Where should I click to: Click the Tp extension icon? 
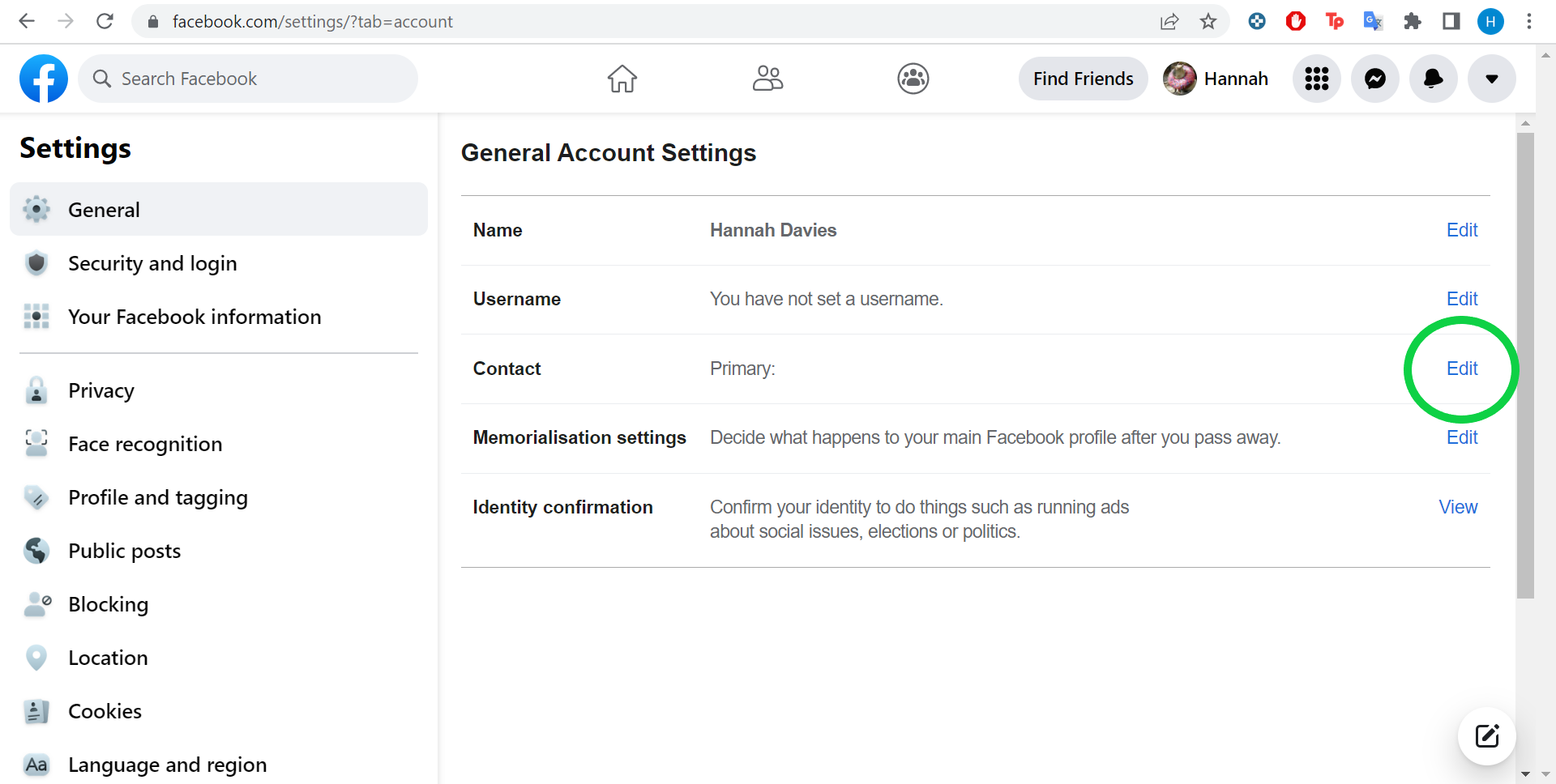click(x=1334, y=21)
